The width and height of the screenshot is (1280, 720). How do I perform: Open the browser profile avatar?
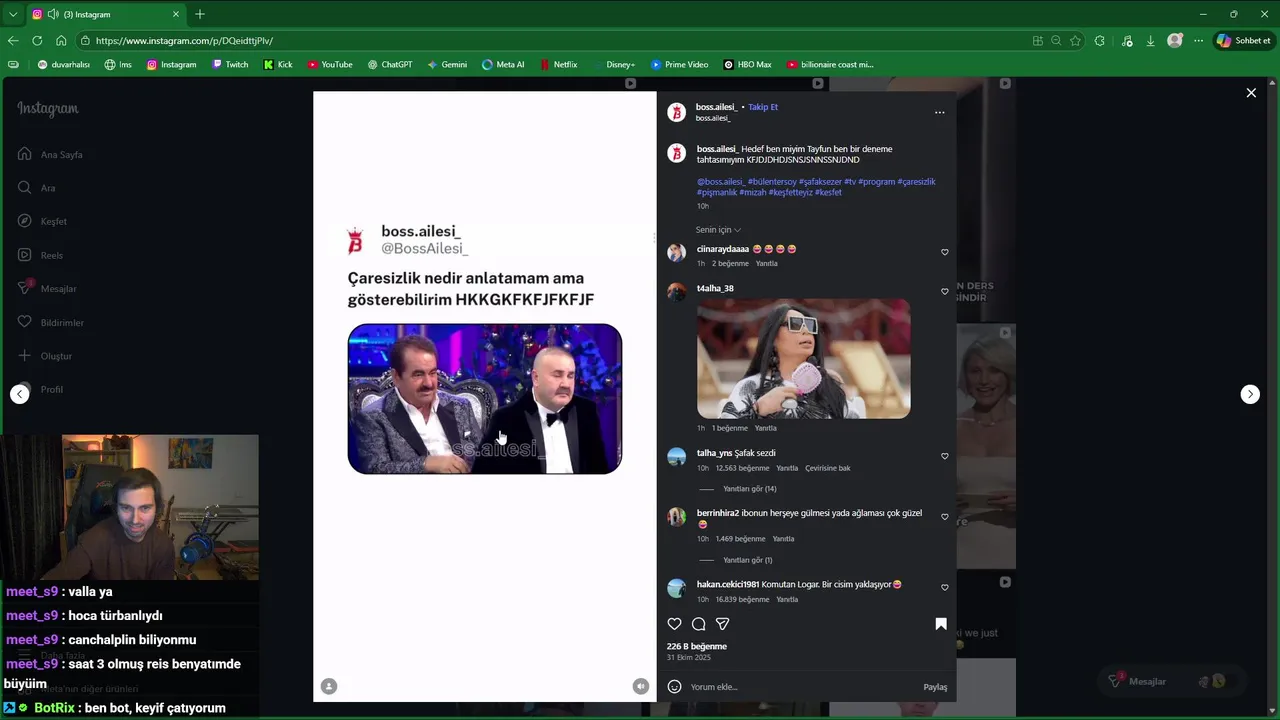pyautogui.click(x=1175, y=41)
